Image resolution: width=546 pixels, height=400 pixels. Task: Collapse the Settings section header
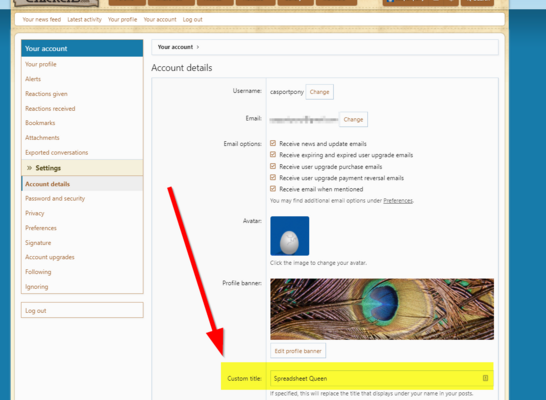pos(82,168)
